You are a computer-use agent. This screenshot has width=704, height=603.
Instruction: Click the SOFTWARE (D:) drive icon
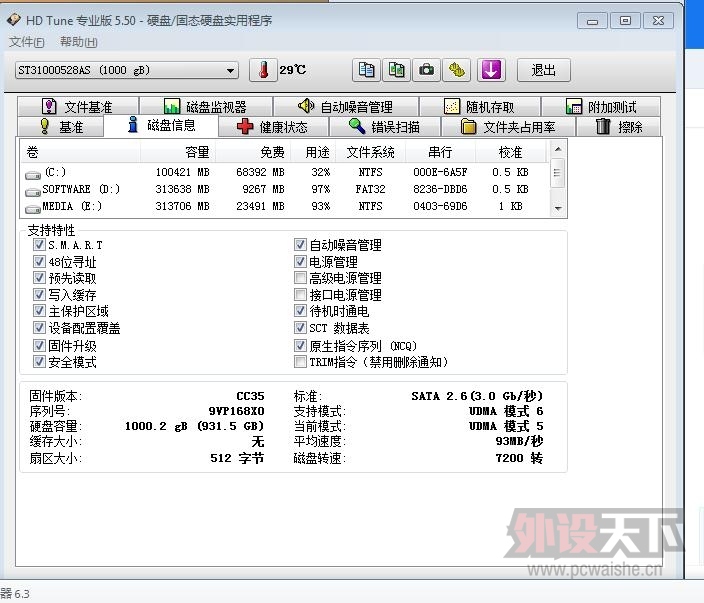tap(33, 192)
